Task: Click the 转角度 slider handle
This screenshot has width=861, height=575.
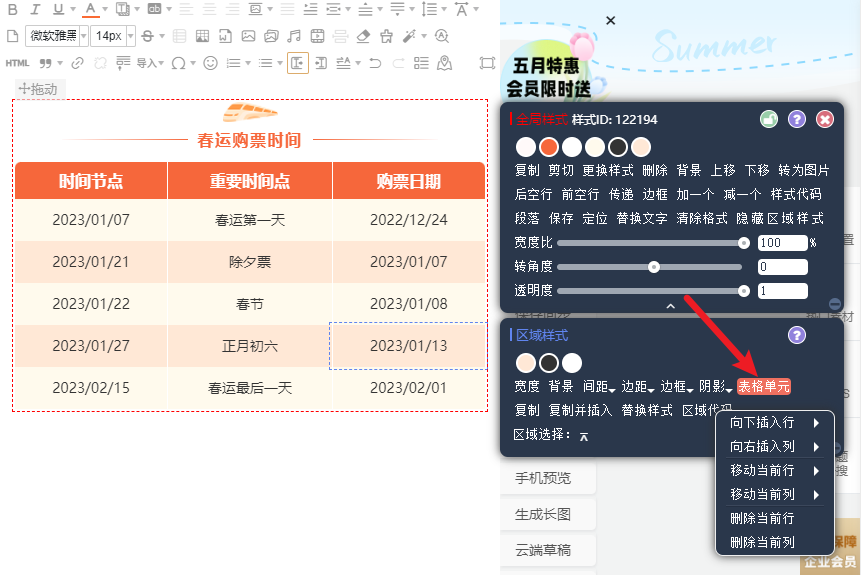Action: 653,267
